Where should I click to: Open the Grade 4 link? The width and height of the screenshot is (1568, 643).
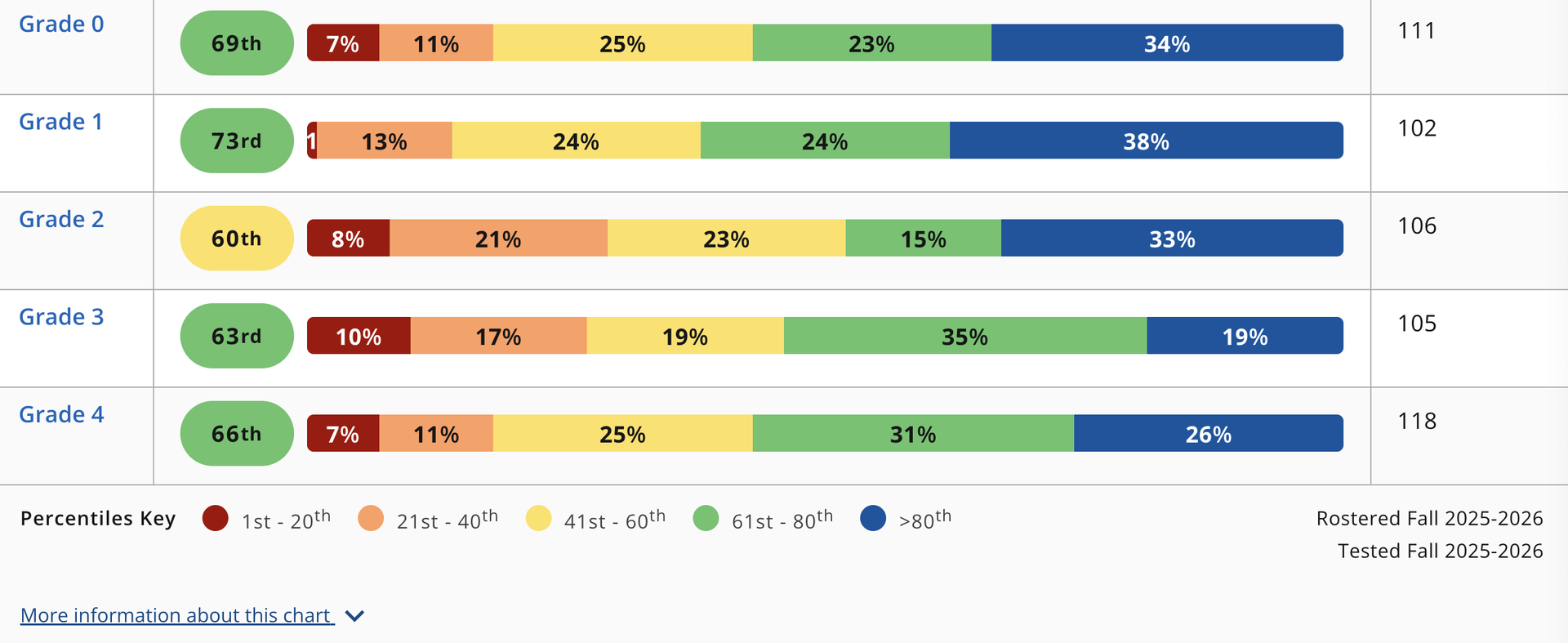[61, 415]
